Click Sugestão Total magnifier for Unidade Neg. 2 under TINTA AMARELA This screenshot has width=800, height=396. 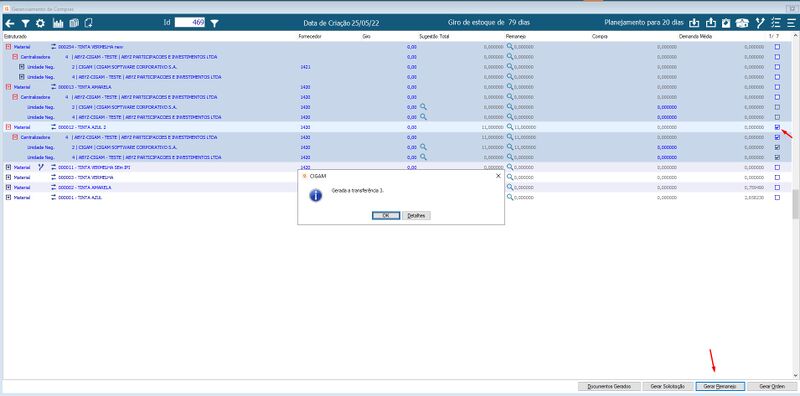click(423, 107)
